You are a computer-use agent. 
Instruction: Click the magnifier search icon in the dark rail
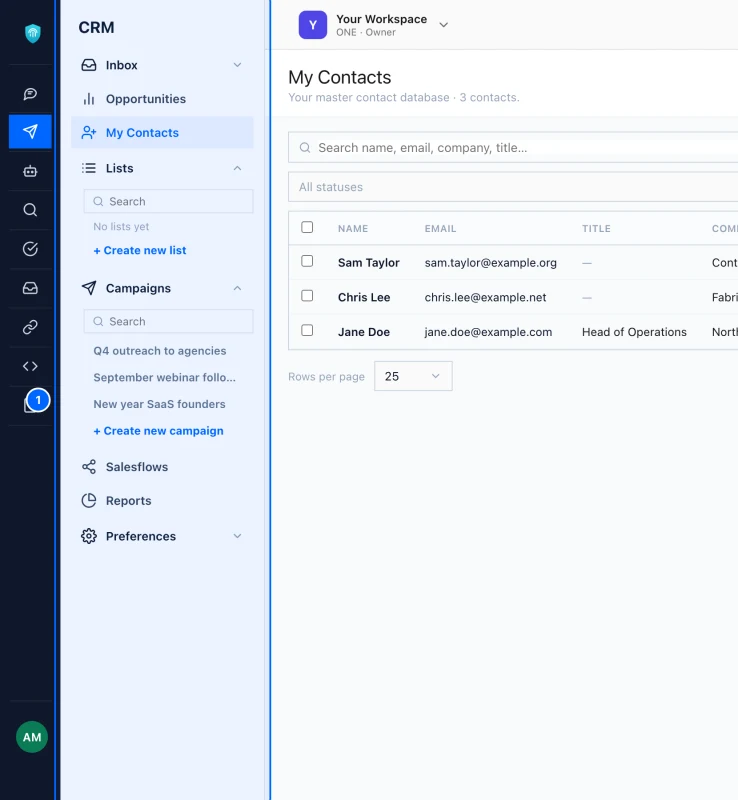coord(30,210)
